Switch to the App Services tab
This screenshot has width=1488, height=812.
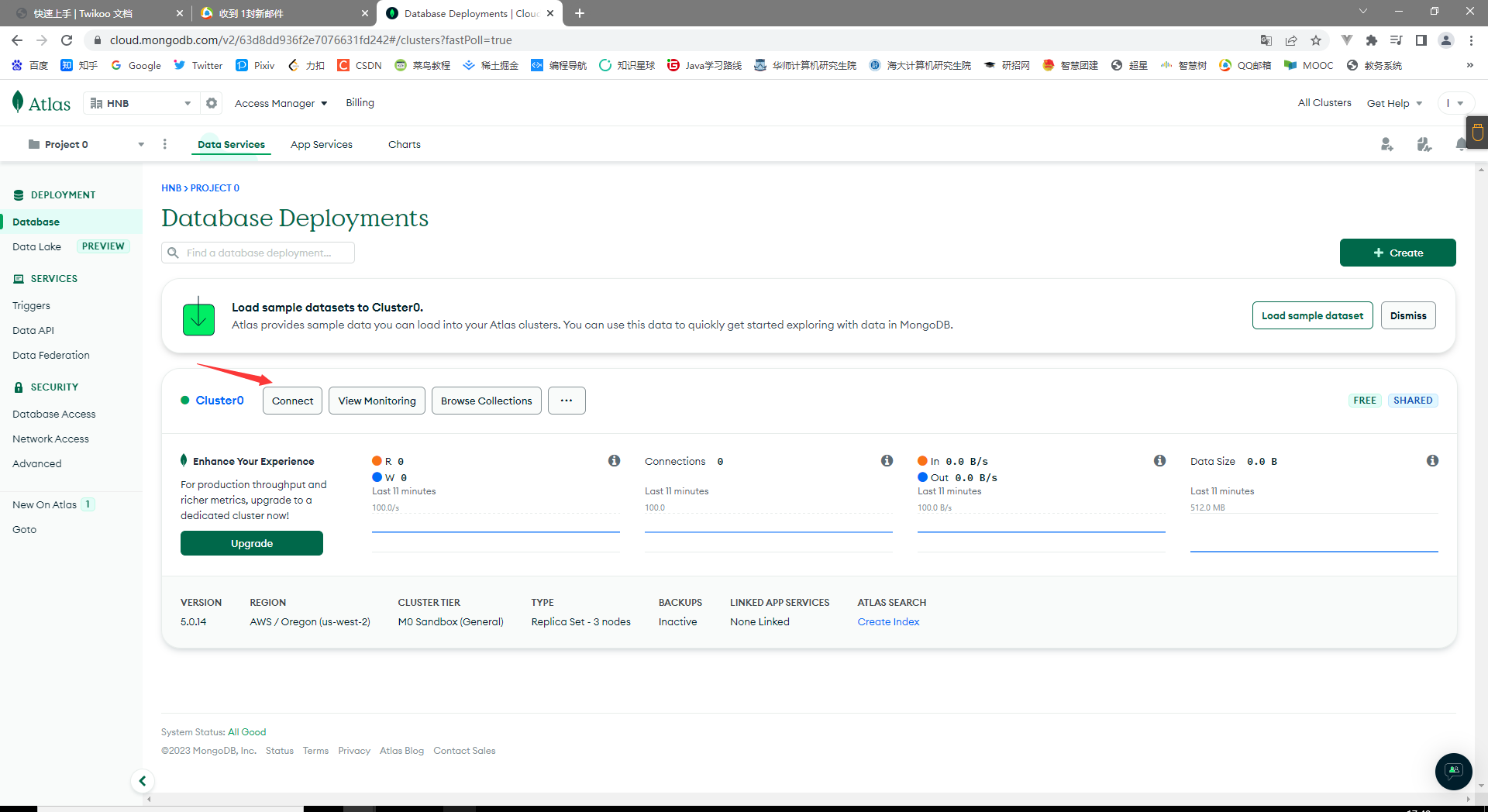(321, 144)
